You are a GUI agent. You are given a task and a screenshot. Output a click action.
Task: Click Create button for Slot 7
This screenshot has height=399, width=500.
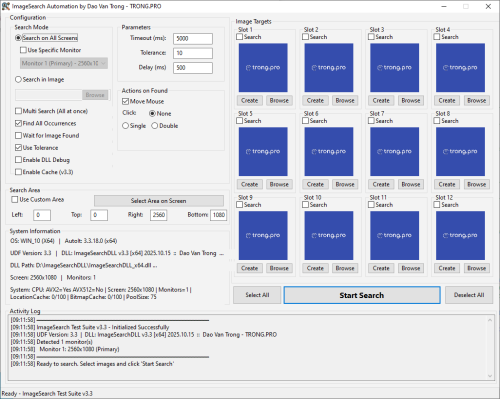(381, 185)
